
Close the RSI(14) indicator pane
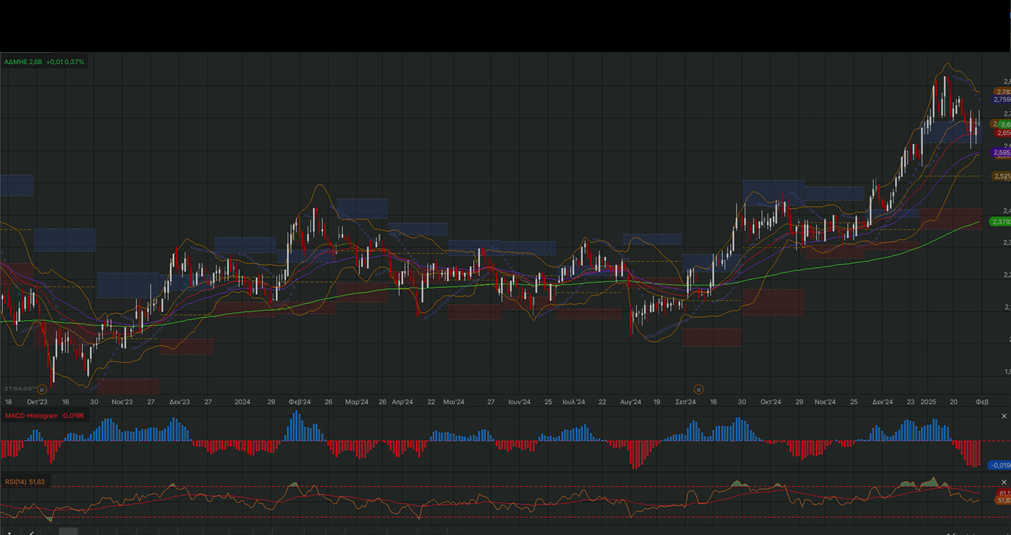tap(1003, 482)
